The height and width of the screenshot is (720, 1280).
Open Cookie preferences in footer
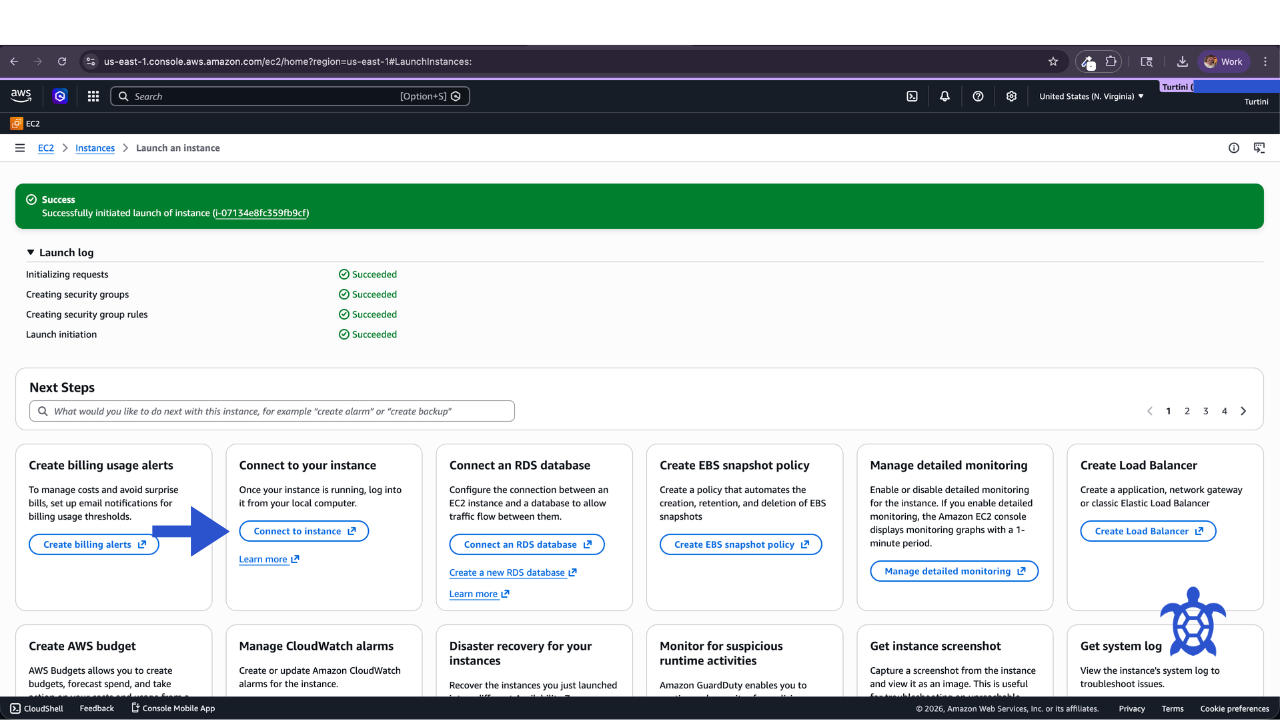pos(1235,708)
